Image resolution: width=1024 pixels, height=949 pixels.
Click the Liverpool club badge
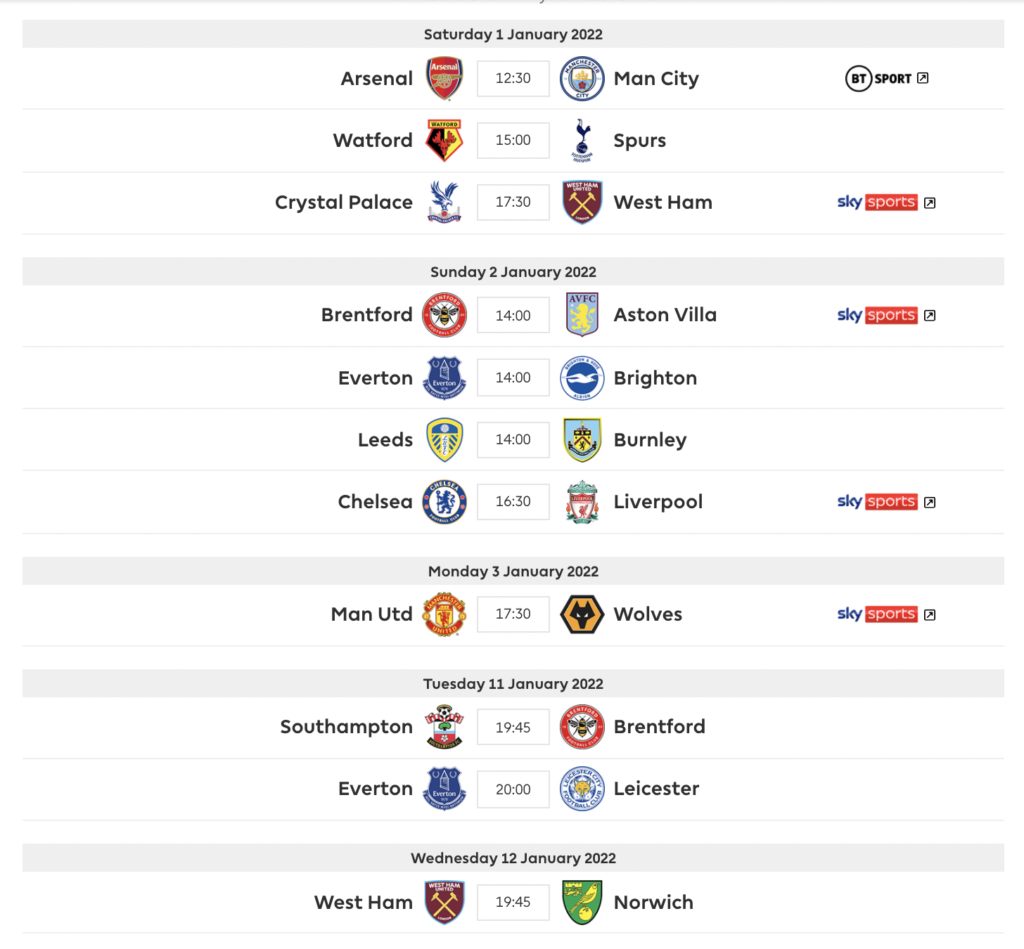[x=582, y=501]
